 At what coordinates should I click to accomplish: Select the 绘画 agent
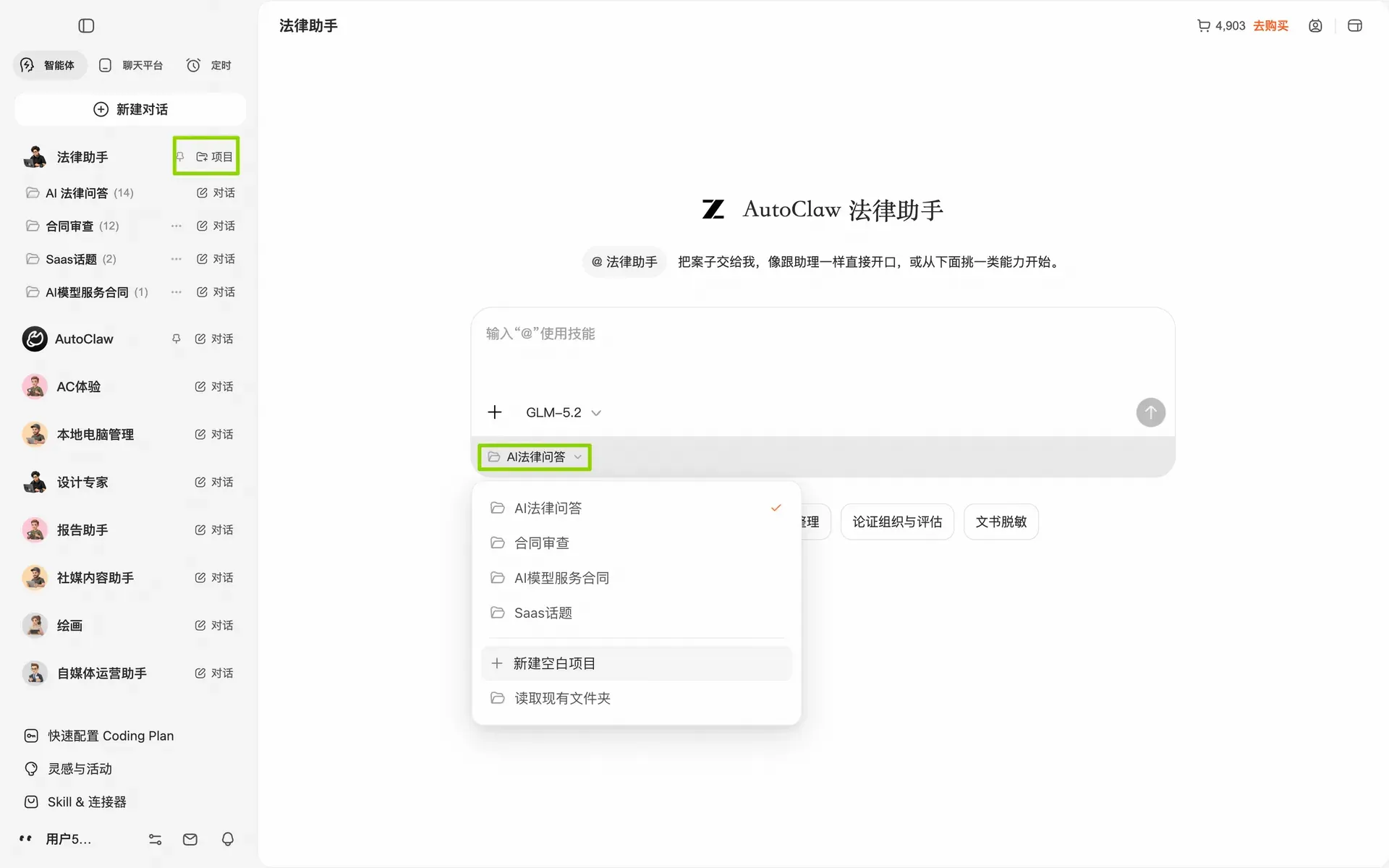tap(52, 626)
